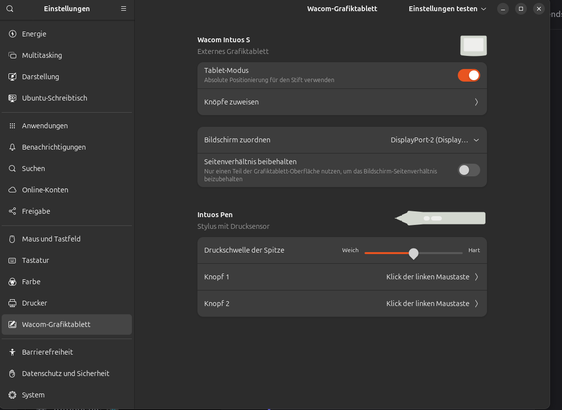Viewport: 562px width, 410px height.
Task: Click the Energie icon in sidebar
Action: tap(13, 34)
